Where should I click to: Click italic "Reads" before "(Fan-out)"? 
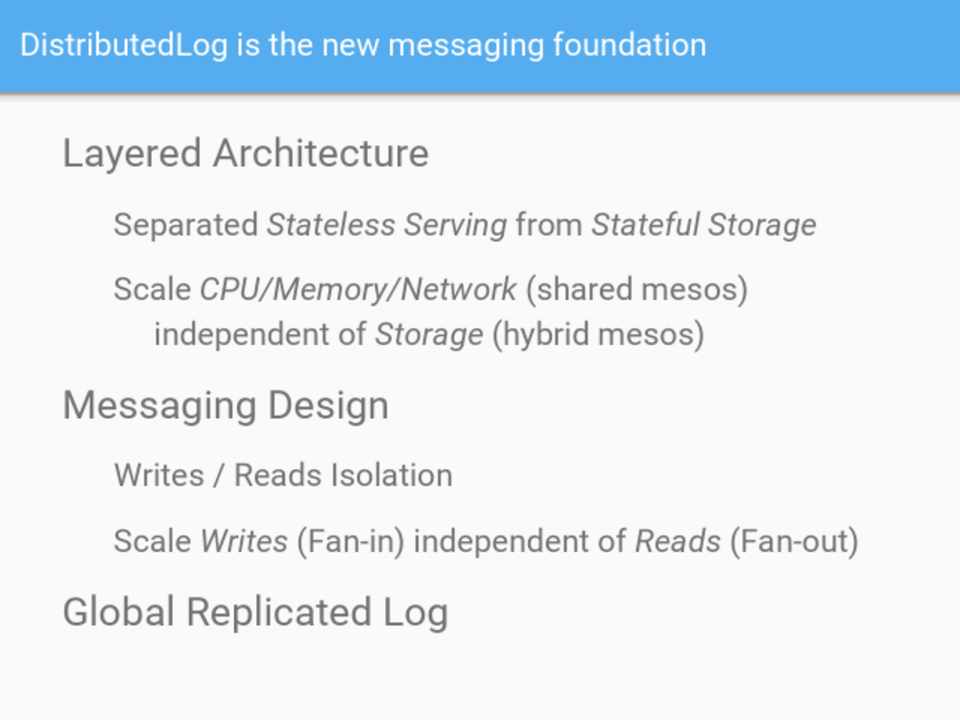(677, 541)
